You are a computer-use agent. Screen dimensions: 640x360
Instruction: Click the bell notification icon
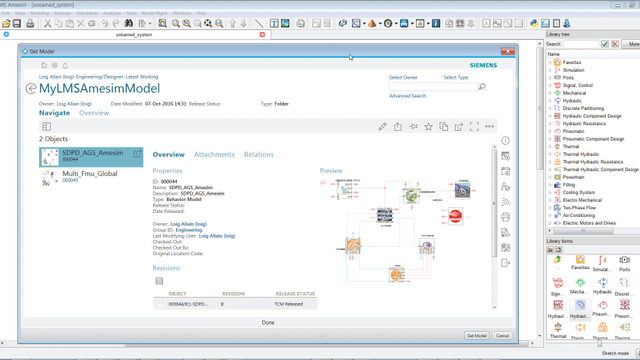point(65,65)
